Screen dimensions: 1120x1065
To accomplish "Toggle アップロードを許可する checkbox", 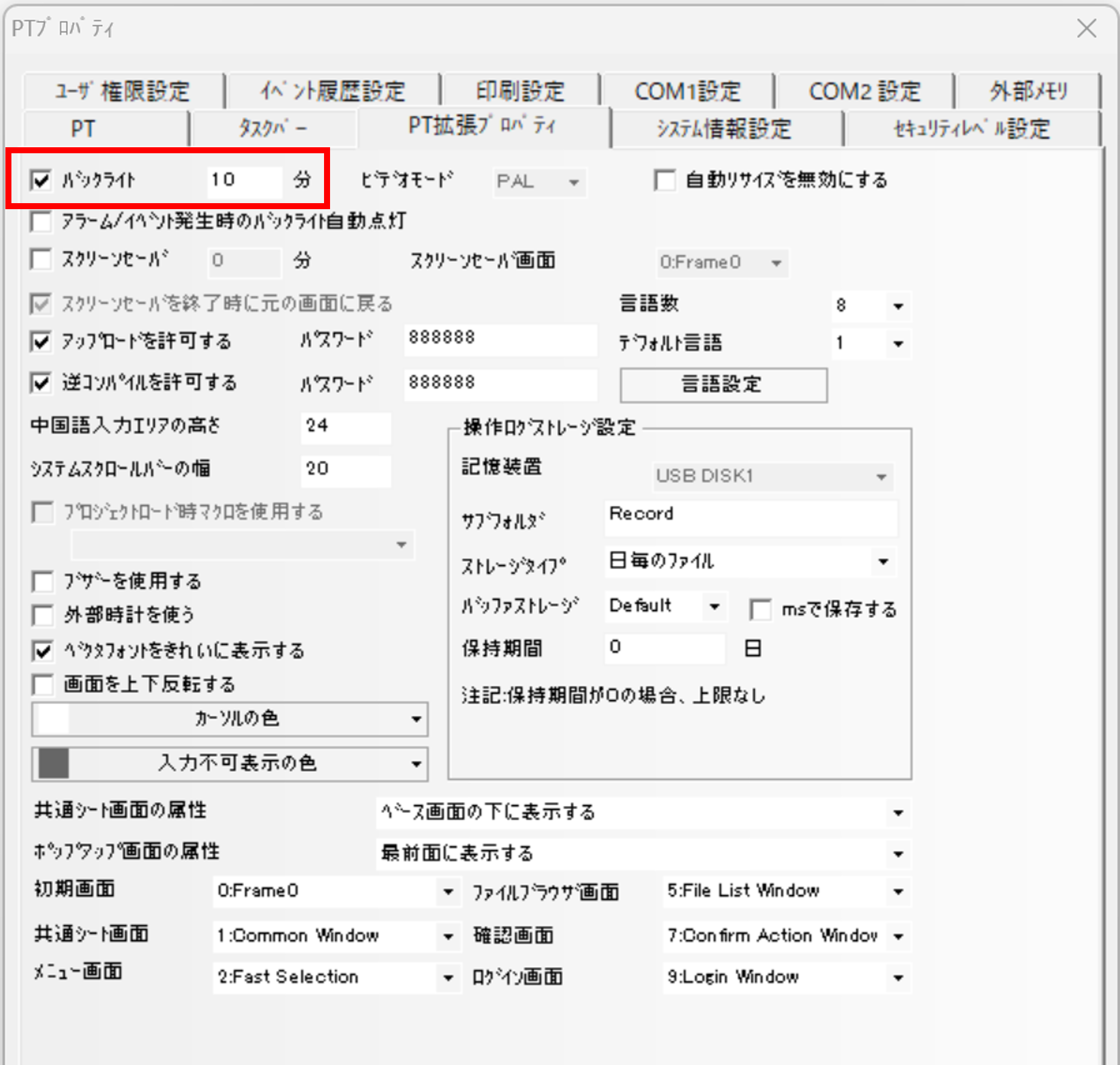I will click(41, 342).
